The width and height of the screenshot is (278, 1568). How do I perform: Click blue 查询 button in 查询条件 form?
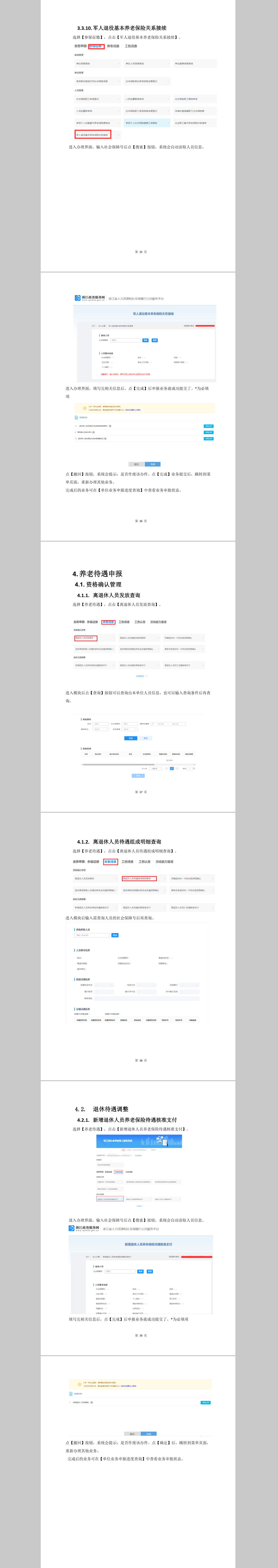130,738
